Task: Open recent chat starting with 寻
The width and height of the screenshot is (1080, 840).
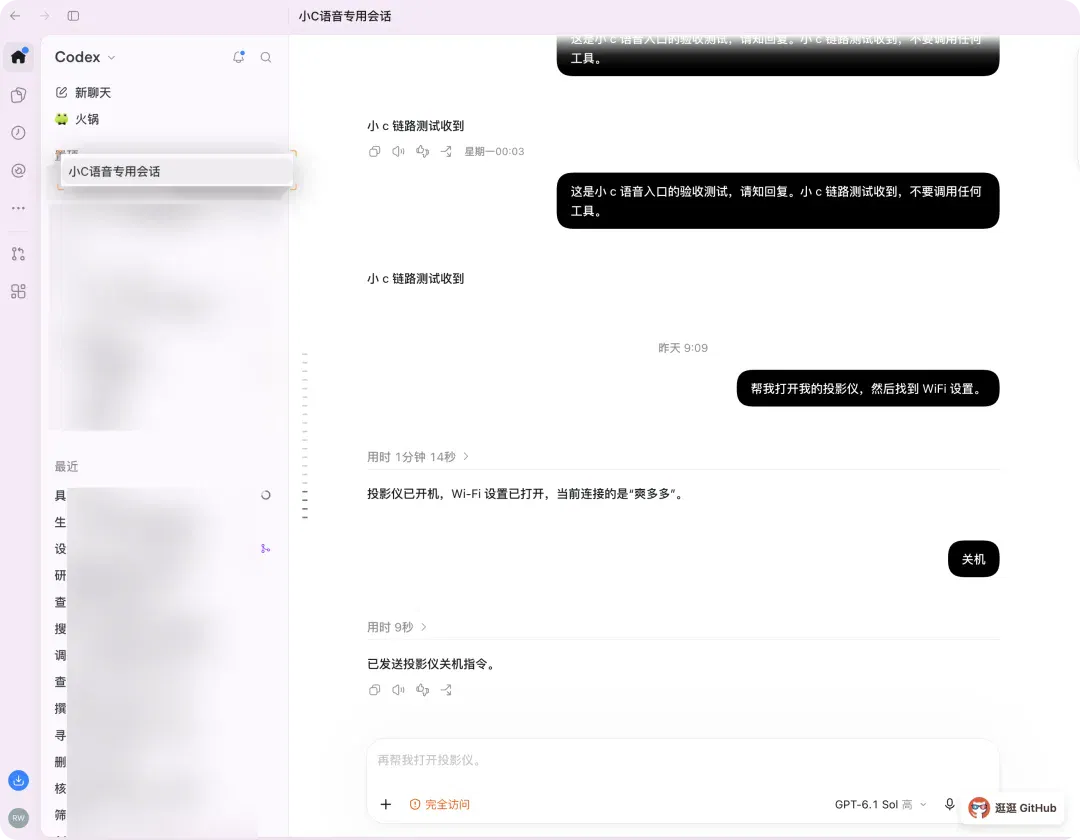Action: pos(162,735)
